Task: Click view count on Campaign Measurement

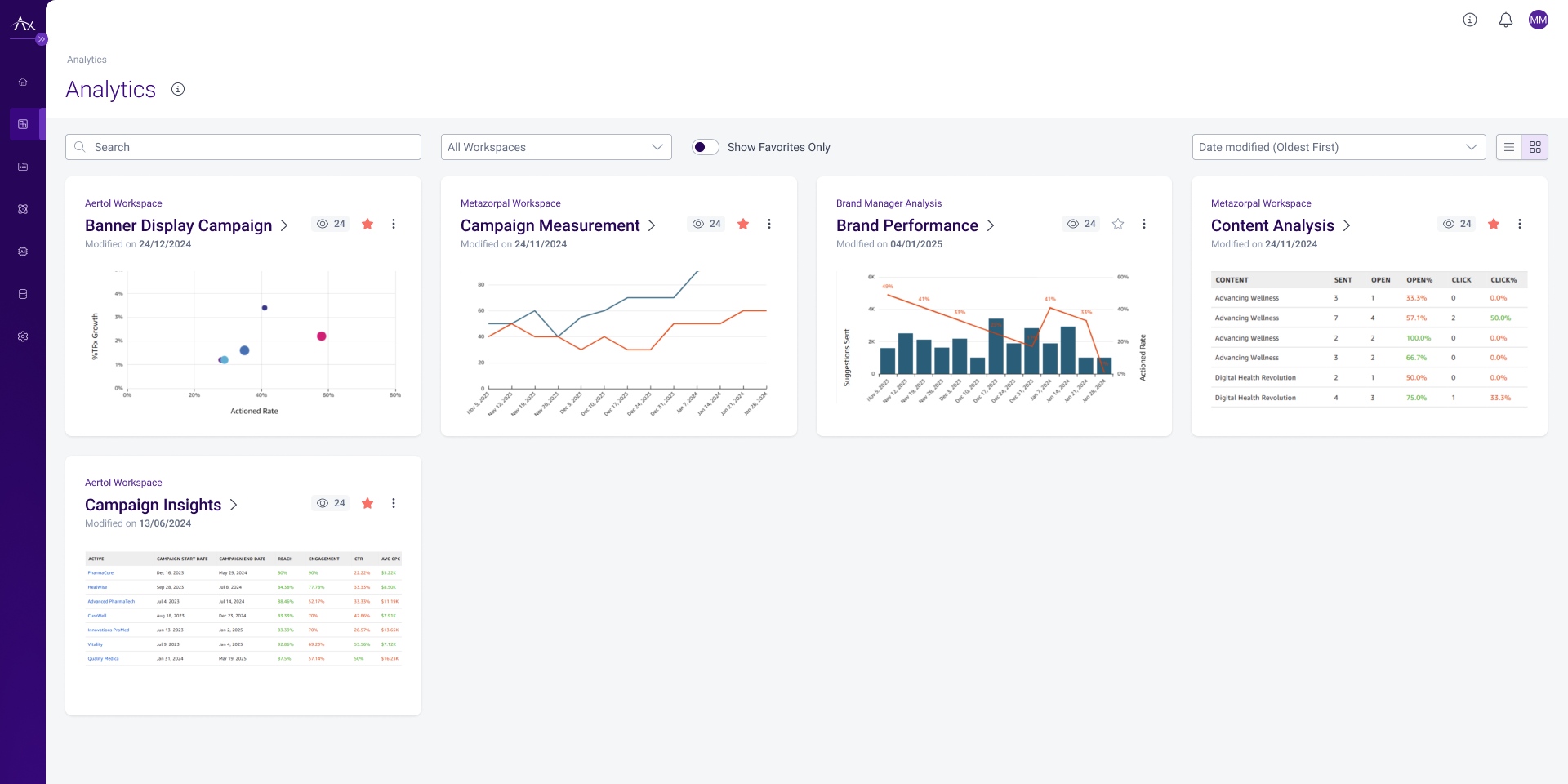Action: coord(706,224)
